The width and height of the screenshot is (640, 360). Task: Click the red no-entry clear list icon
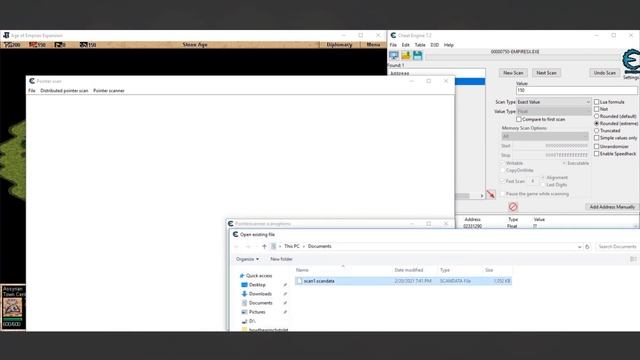click(x=513, y=207)
